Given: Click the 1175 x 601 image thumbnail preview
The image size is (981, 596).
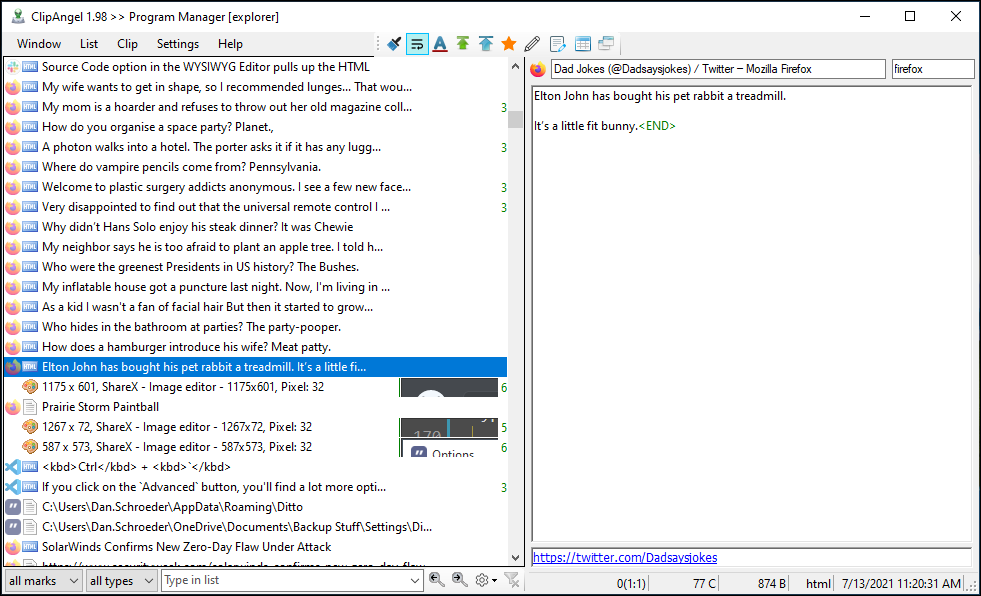Looking at the screenshot, I should tap(449, 387).
